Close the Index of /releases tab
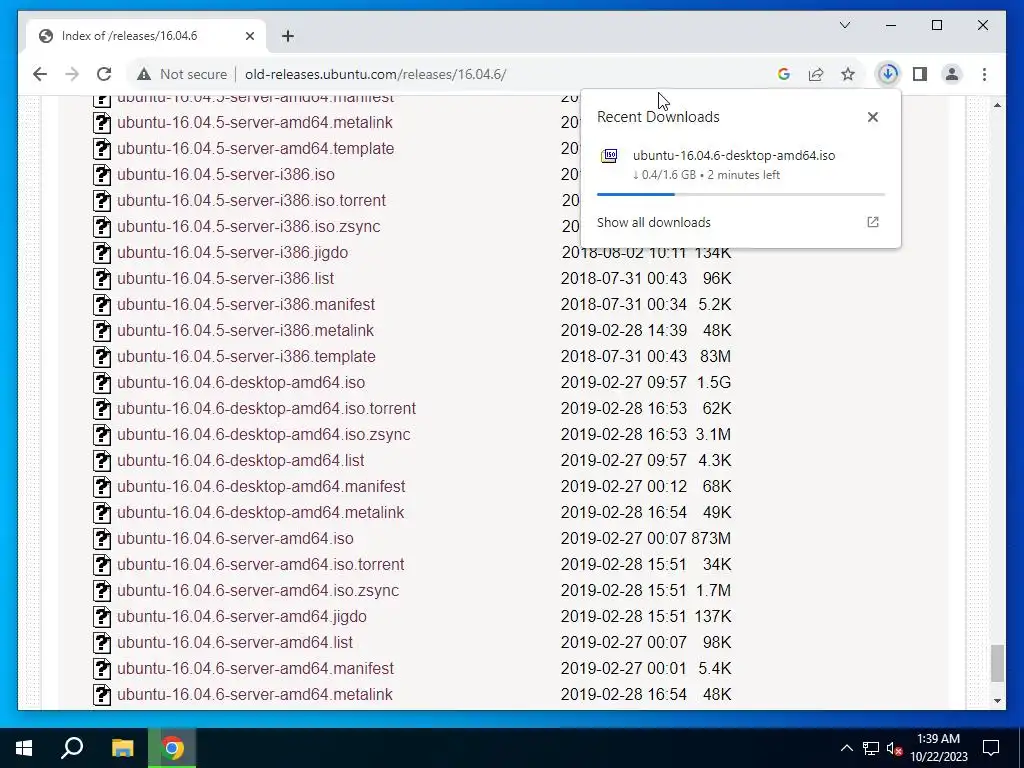Image resolution: width=1024 pixels, height=768 pixels. coord(249,36)
